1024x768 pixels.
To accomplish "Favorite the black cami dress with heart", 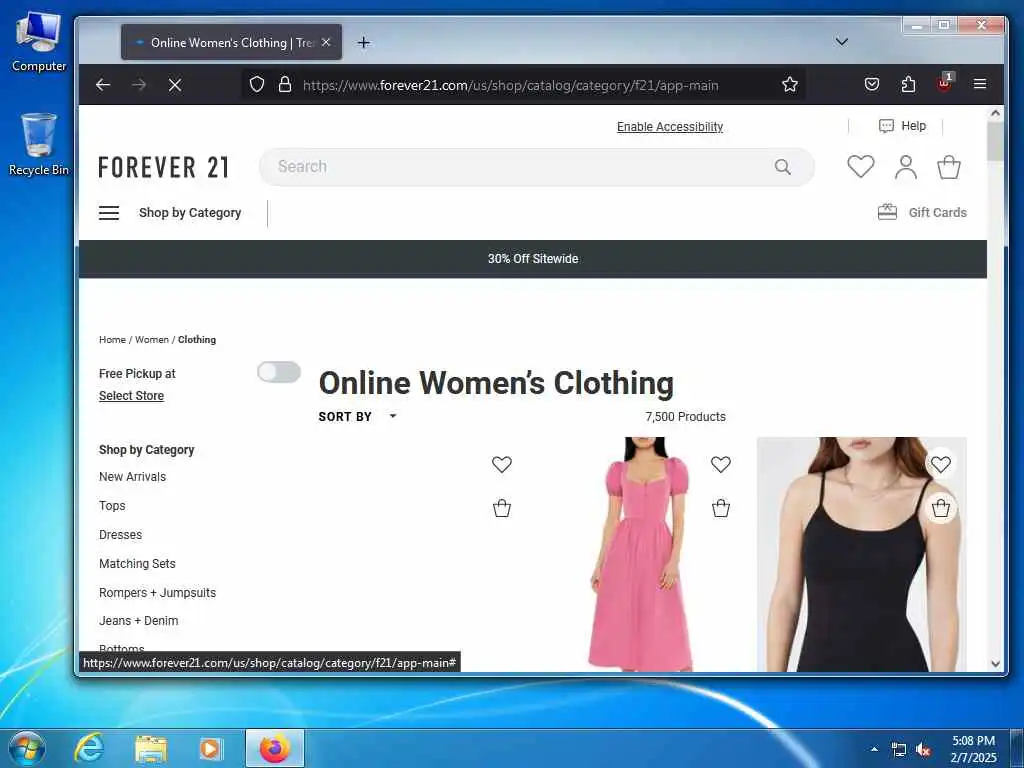I will (x=941, y=464).
